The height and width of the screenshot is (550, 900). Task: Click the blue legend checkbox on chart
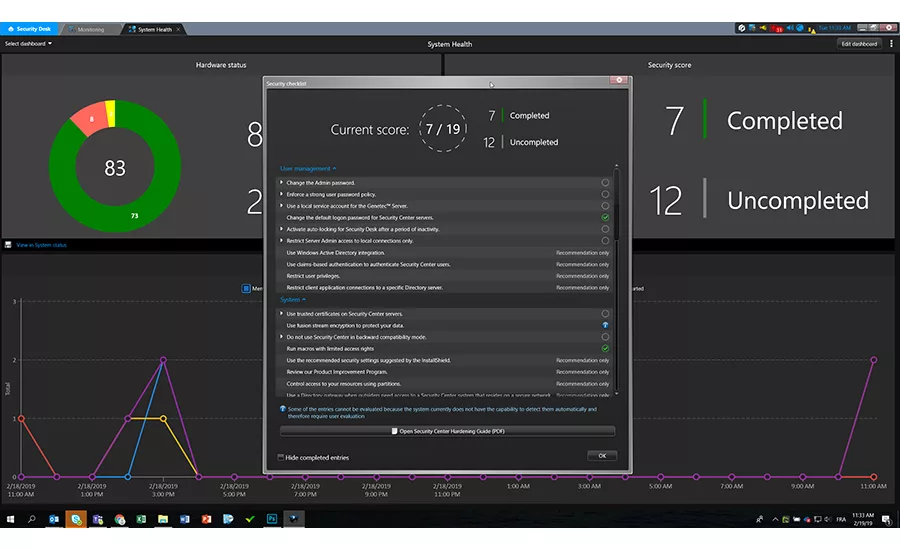point(246,288)
